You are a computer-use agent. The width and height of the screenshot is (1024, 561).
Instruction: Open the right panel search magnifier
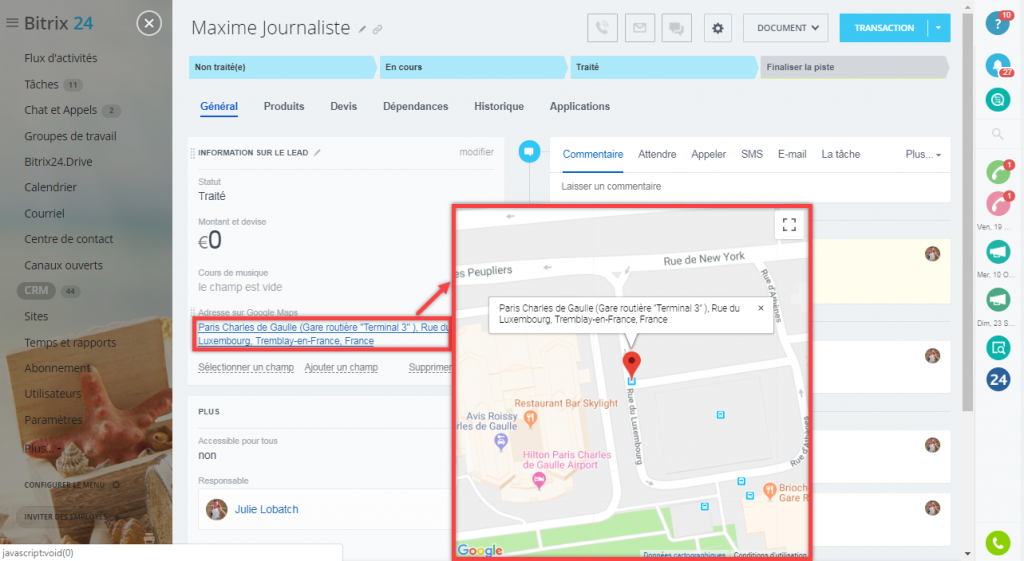(x=997, y=134)
